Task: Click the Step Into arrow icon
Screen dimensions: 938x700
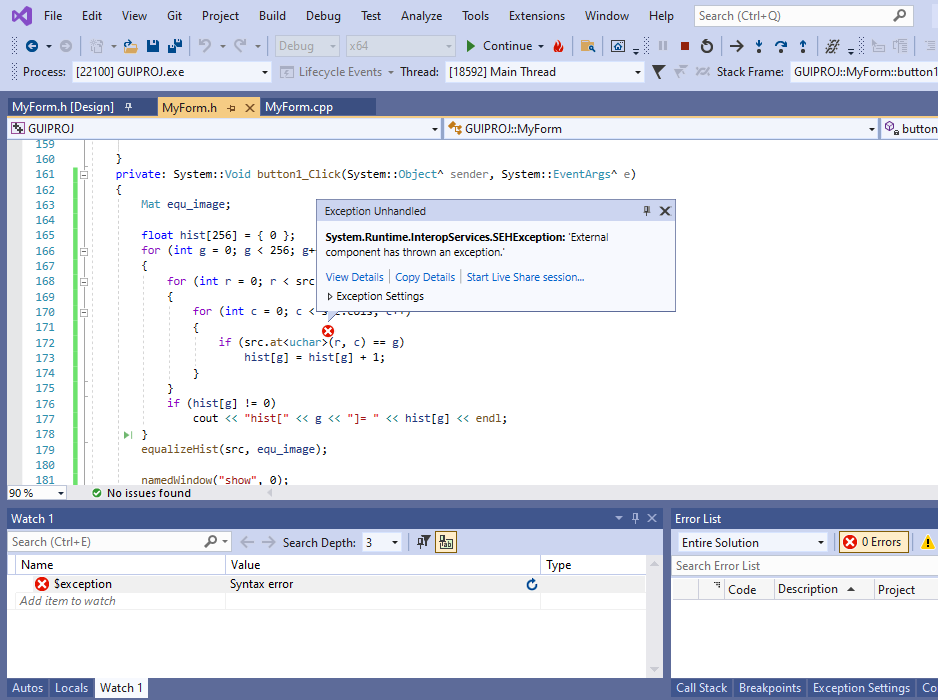Action: [759, 46]
